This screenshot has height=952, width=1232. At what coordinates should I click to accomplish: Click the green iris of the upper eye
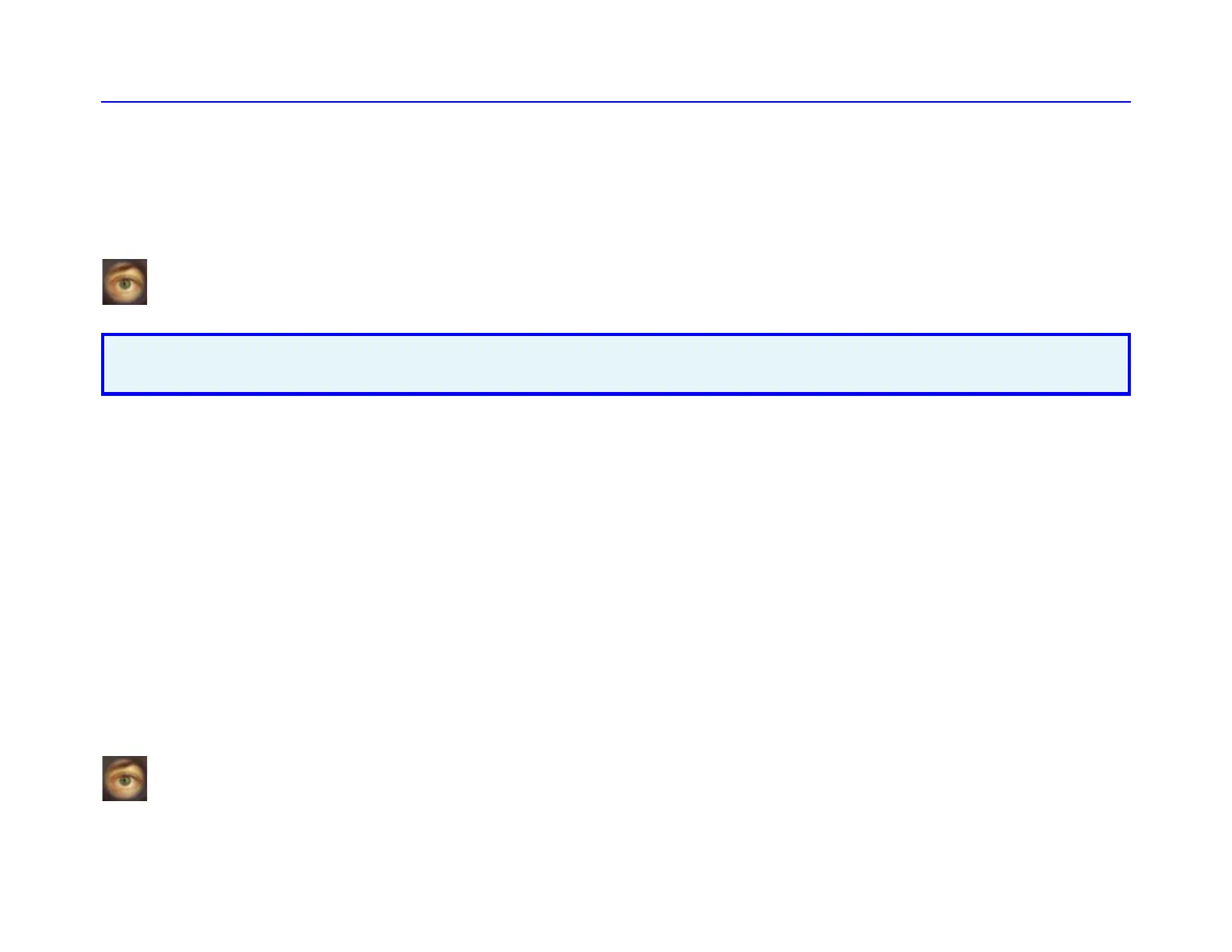(x=125, y=285)
